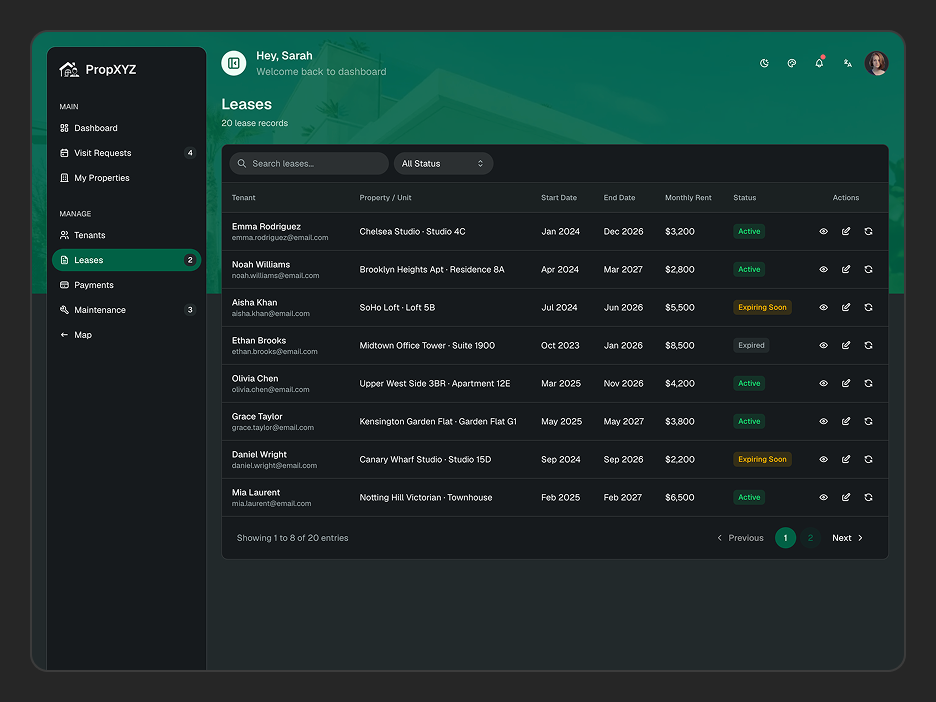The image size is (936, 702).
Task: Open Map in sidebar
Action: [127, 335]
